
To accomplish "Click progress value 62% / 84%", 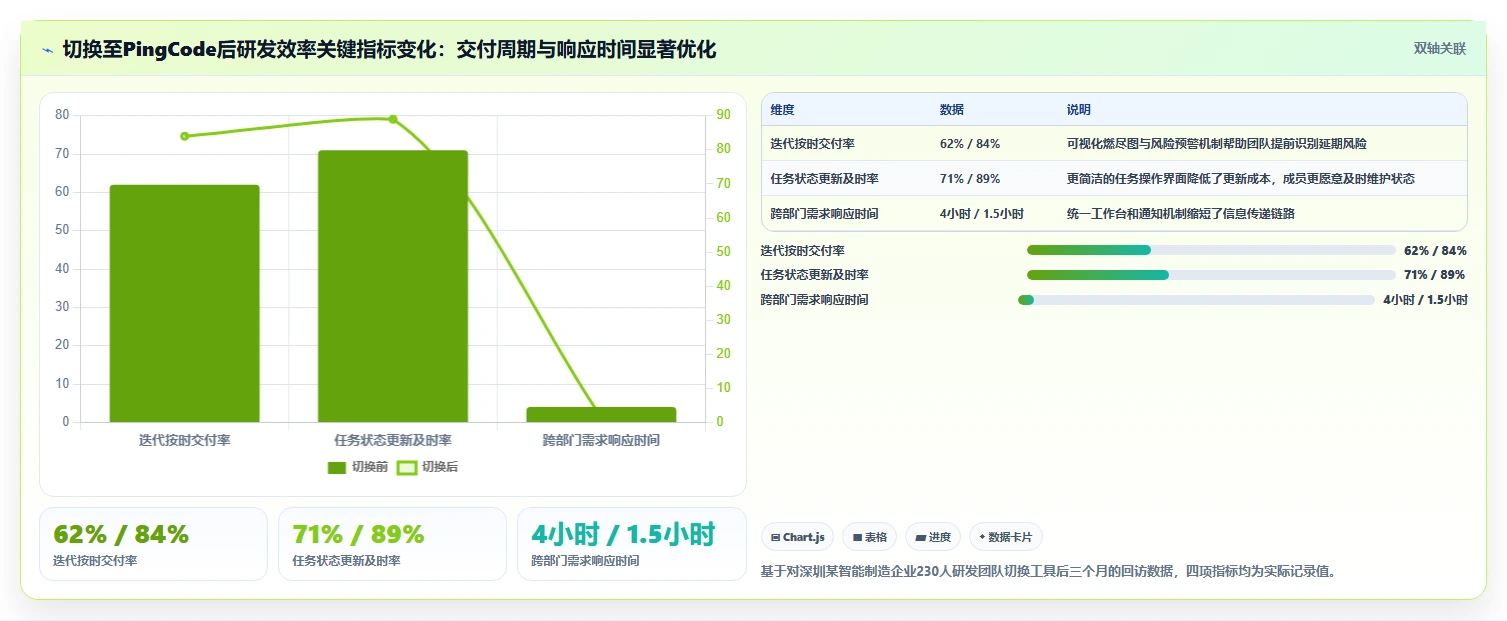I will 1435,251.
